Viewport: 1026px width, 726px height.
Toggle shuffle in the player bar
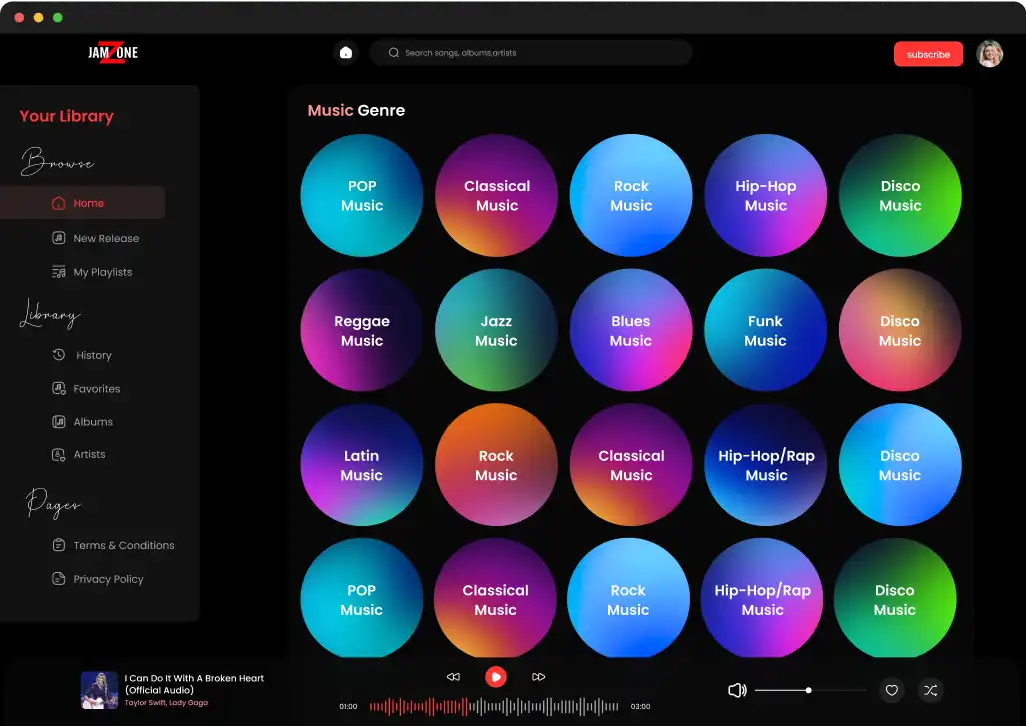pyautogui.click(x=930, y=690)
